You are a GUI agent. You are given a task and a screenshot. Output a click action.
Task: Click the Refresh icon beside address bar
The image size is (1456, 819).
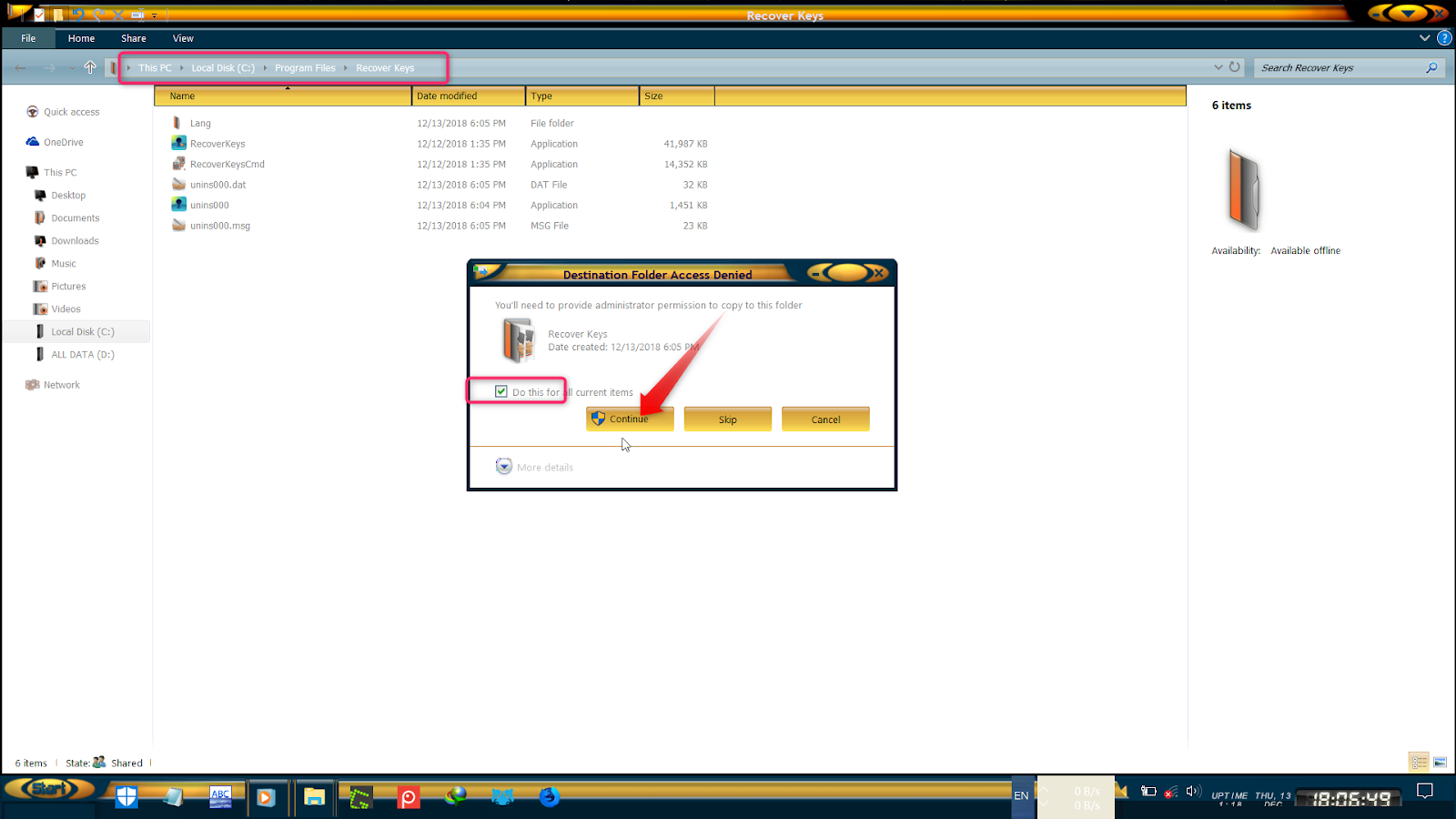1235,67
